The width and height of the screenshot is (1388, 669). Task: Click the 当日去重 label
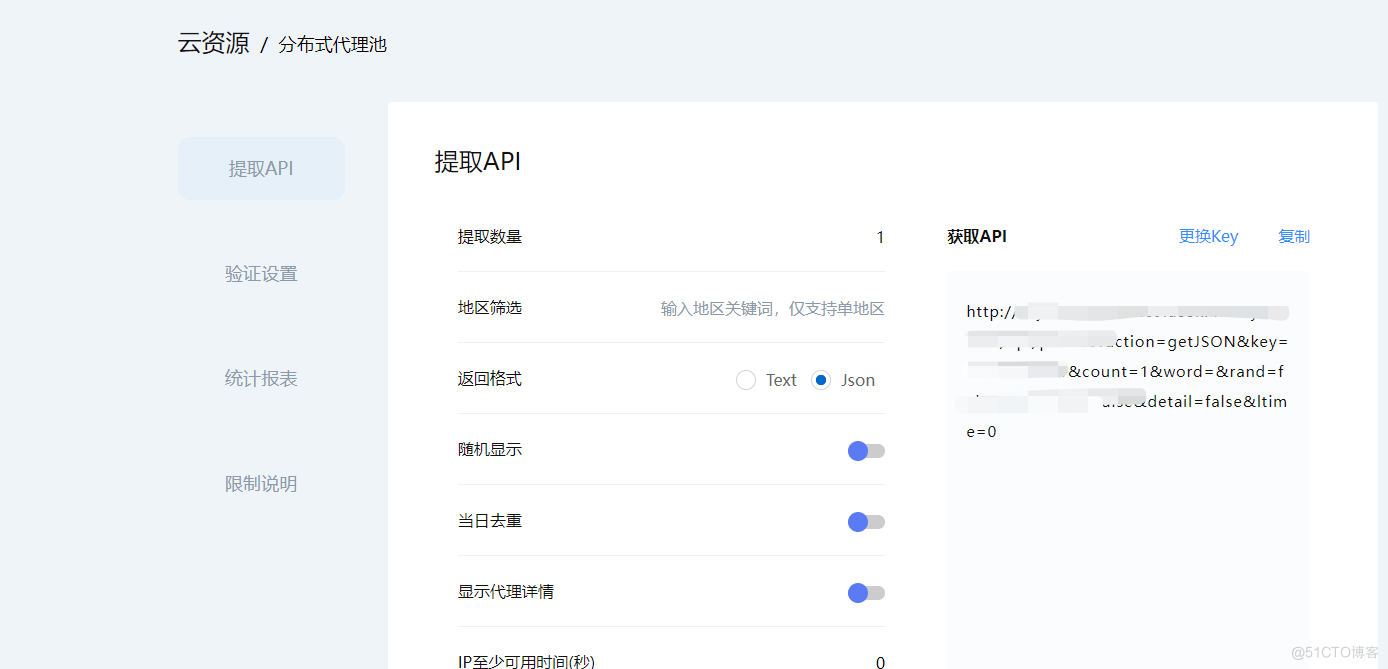coord(490,521)
